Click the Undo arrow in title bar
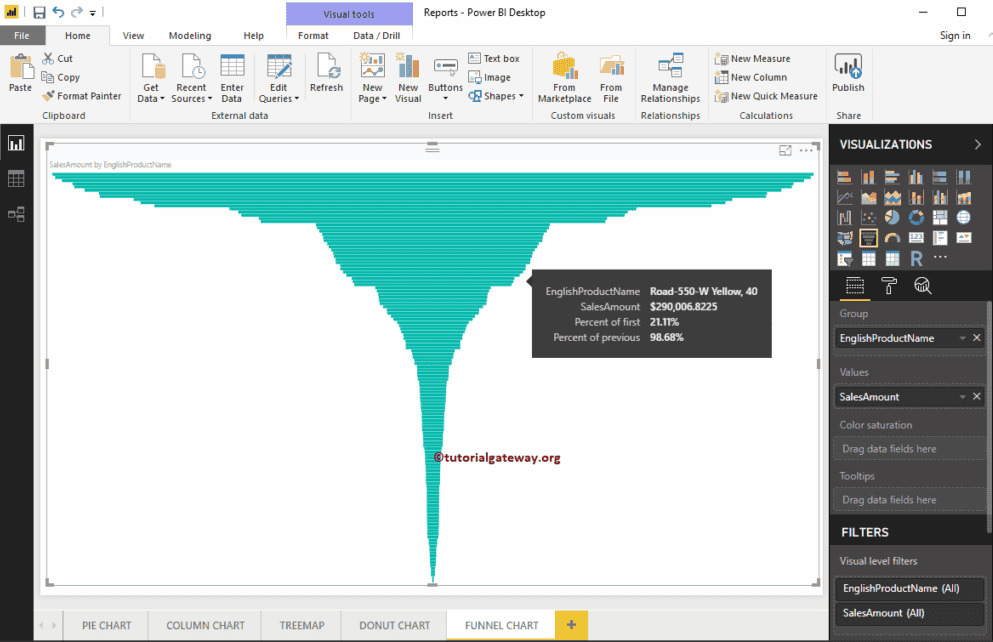 pos(58,12)
